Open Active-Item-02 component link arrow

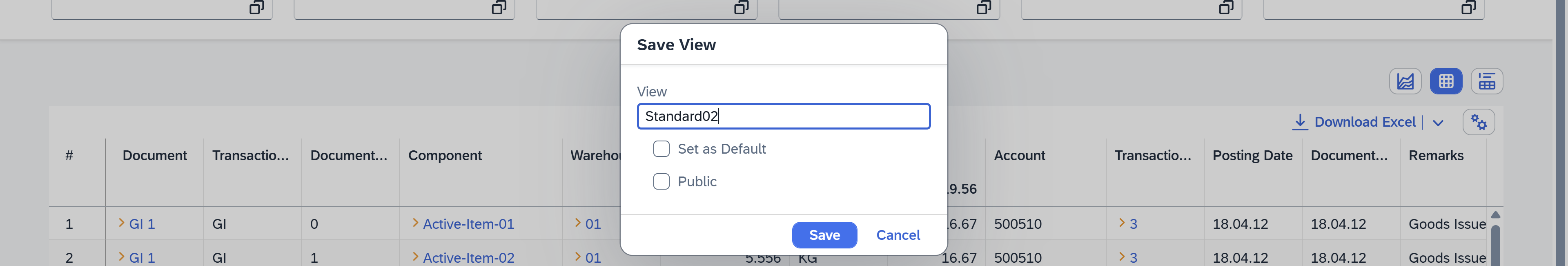click(415, 257)
